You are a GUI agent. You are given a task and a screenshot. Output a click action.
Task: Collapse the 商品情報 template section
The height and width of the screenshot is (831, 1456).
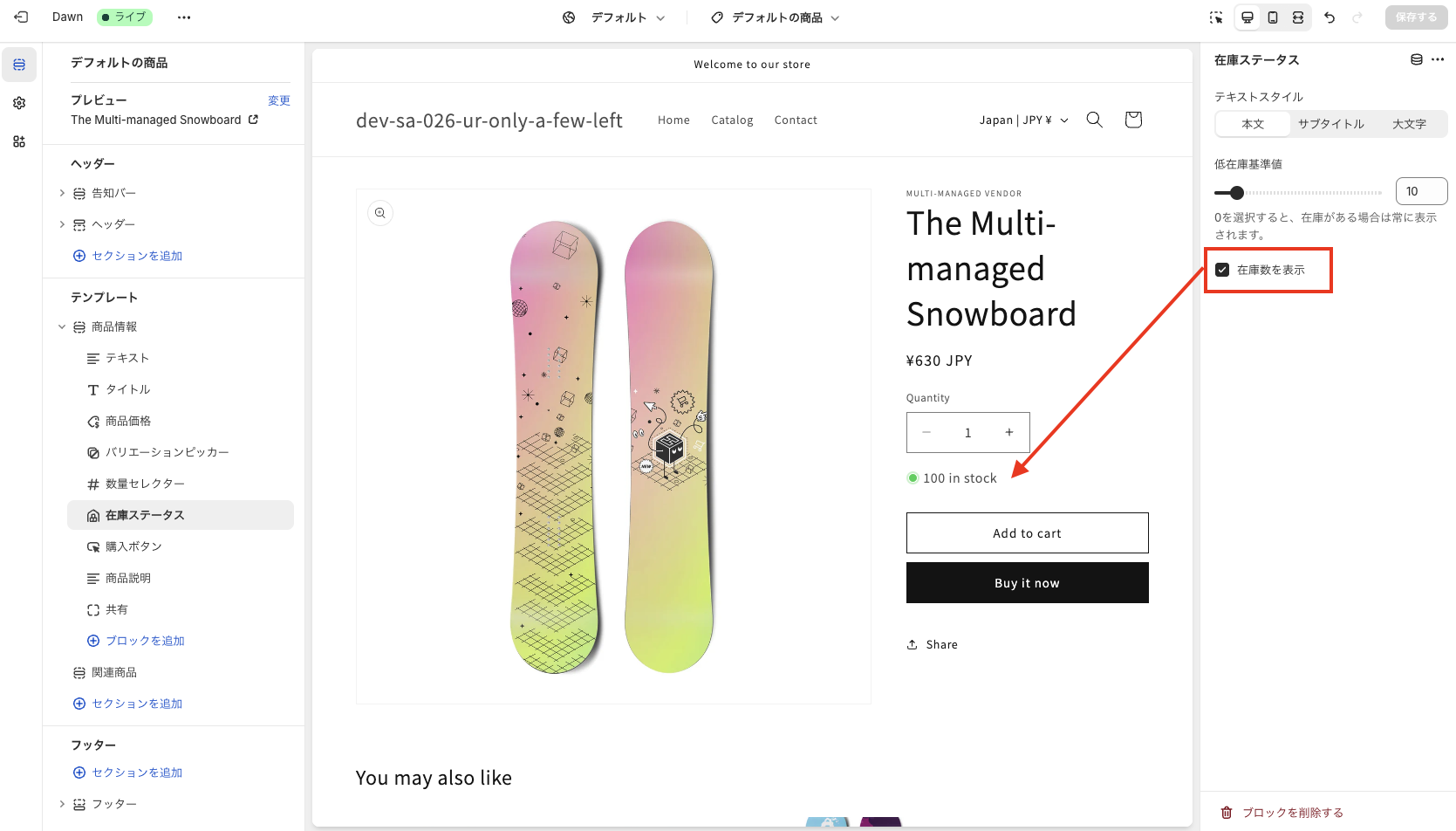pos(62,326)
